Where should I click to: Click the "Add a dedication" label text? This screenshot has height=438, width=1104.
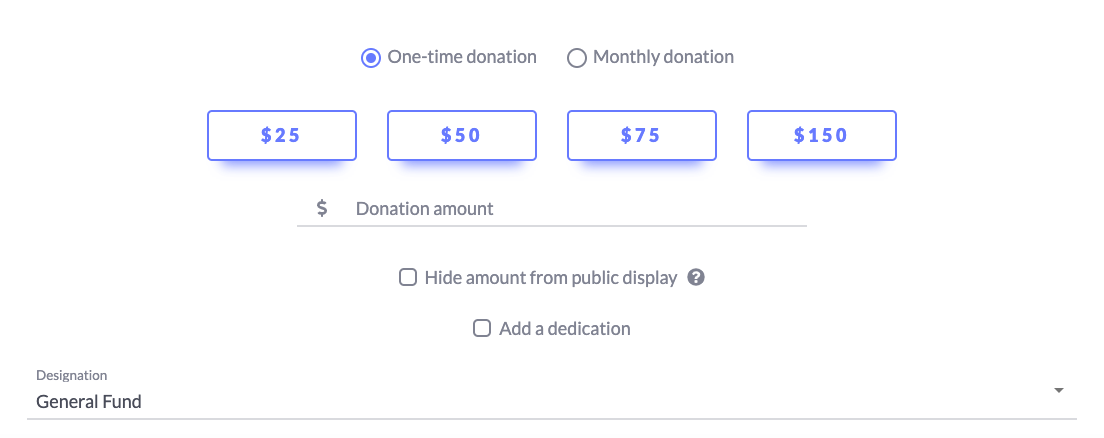[x=565, y=328]
